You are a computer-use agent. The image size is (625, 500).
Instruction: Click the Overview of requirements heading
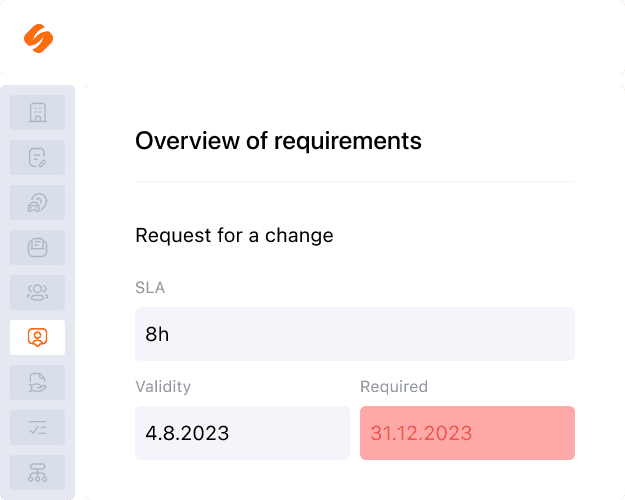(x=278, y=141)
